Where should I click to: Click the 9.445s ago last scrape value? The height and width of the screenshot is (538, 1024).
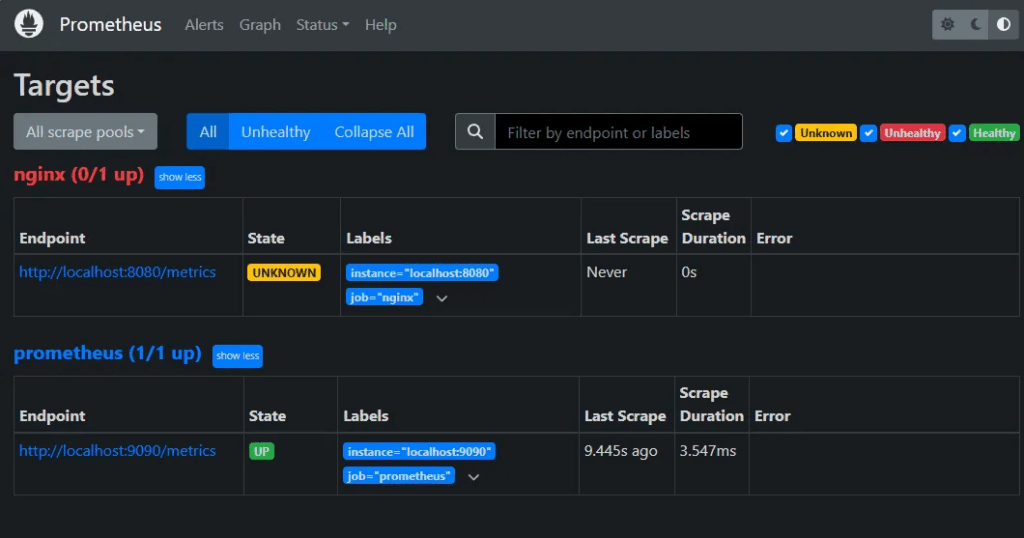(620, 451)
